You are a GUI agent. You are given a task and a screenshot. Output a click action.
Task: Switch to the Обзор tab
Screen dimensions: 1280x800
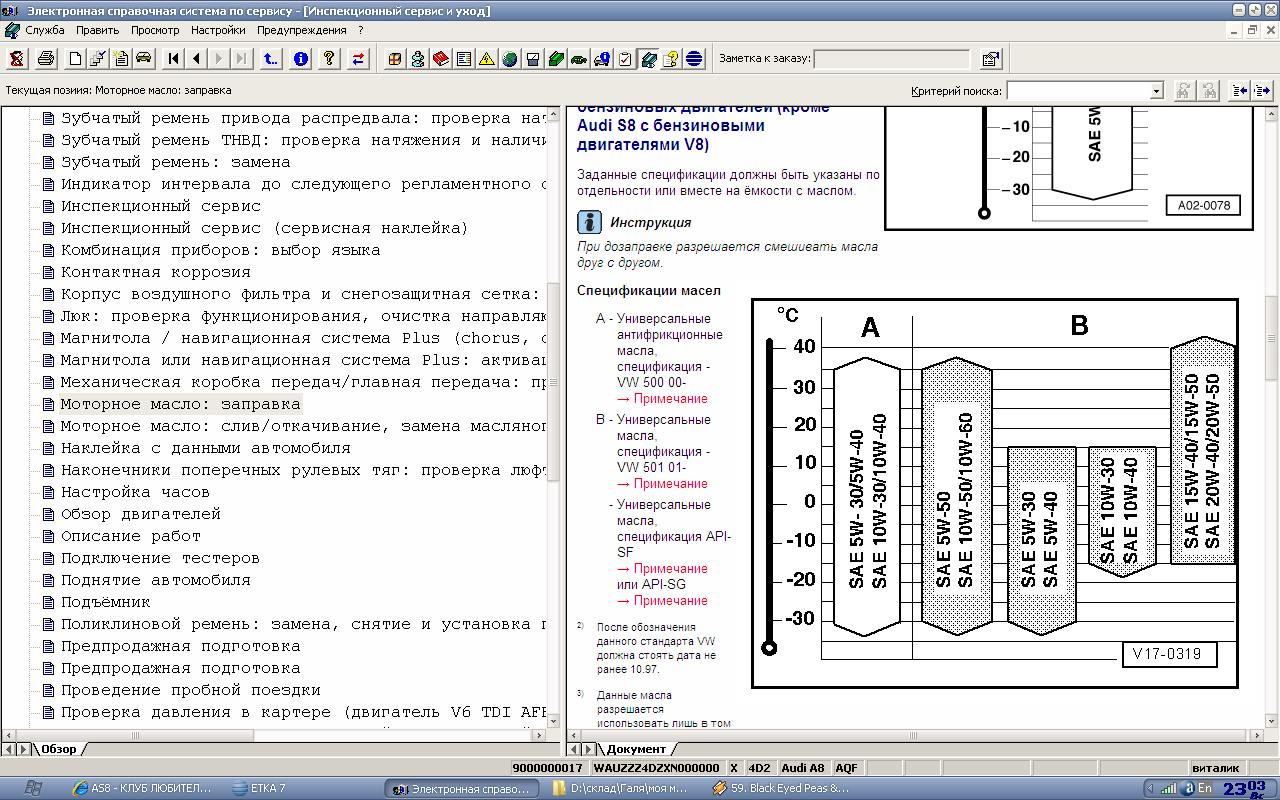(x=58, y=749)
